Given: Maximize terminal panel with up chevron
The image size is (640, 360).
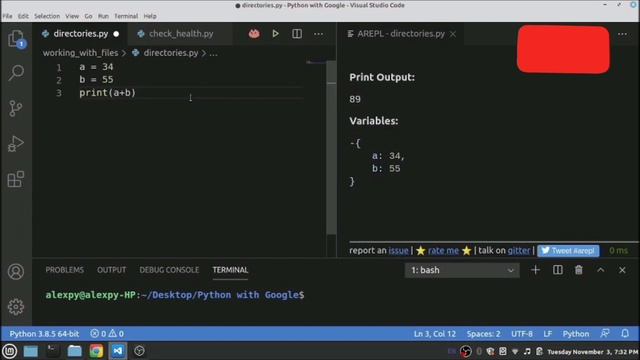Looking at the screenshot, I should click(x=600, y=270).
